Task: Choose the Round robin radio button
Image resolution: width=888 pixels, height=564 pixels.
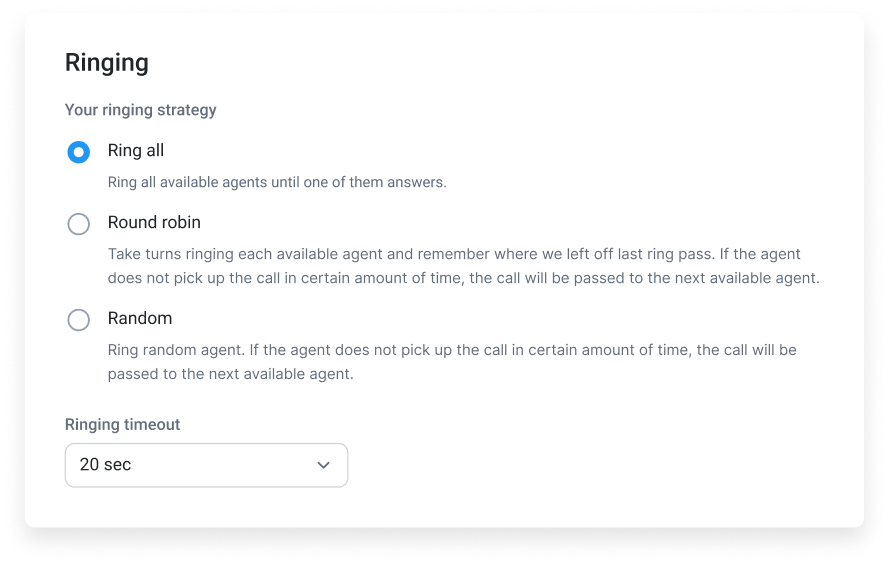Action: tap(79, 224)
